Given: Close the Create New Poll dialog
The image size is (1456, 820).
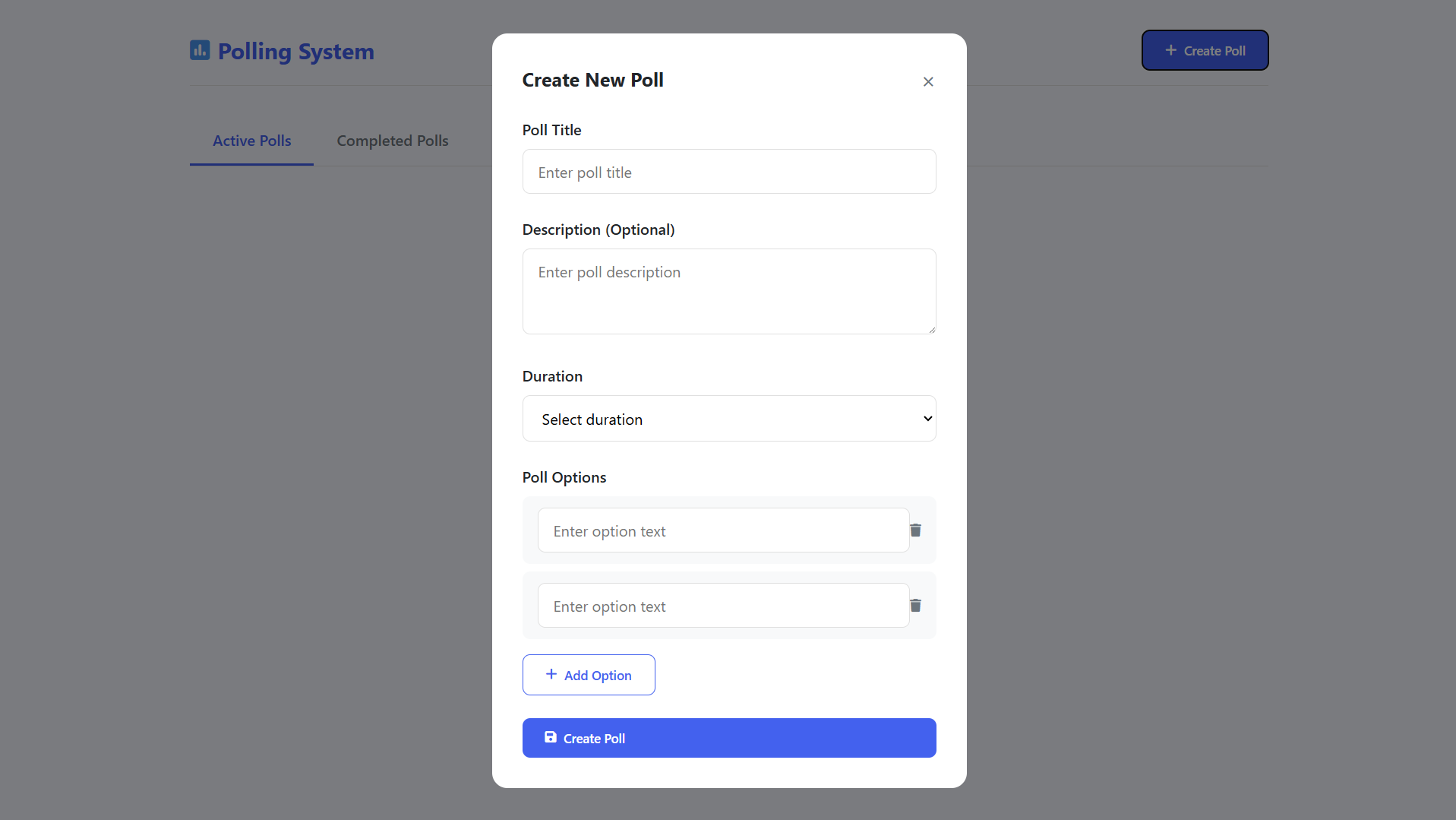Looking at the screenshot, I should click(928, 81).
